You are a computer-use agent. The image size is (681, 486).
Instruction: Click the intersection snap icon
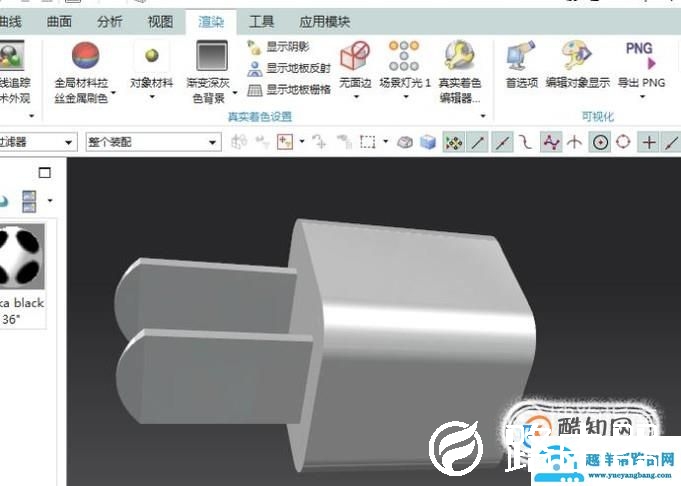(574, 142)
